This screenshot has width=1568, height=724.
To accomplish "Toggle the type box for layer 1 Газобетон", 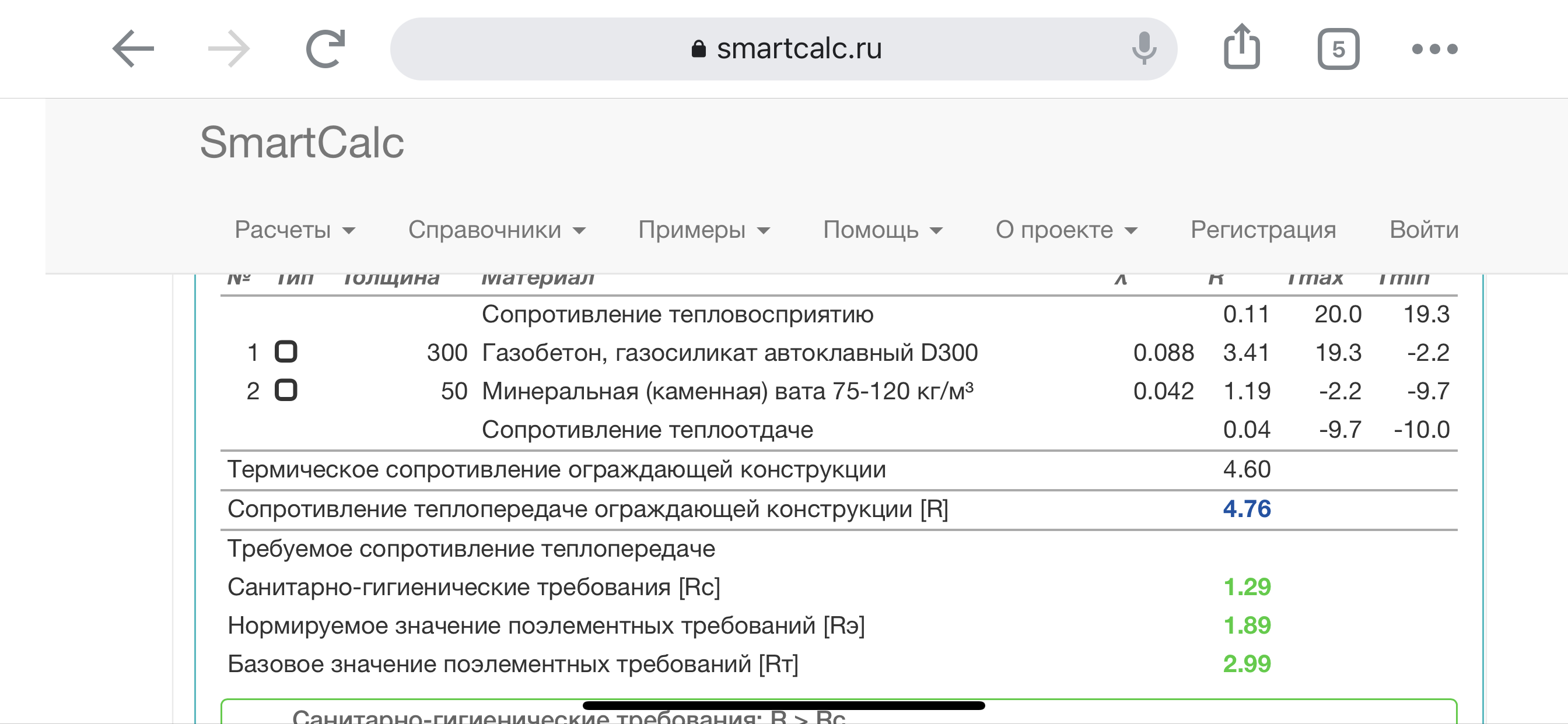I will (x=285, y=352).
